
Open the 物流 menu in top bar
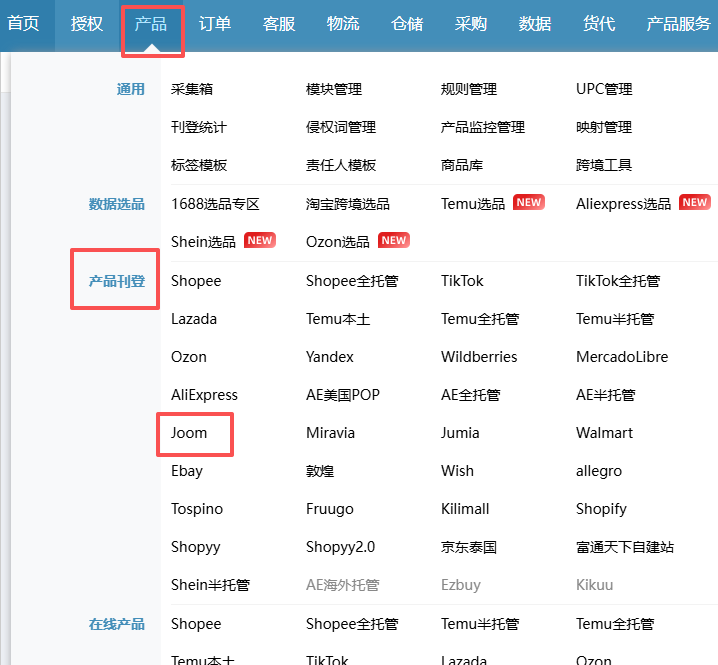(343, 24)
